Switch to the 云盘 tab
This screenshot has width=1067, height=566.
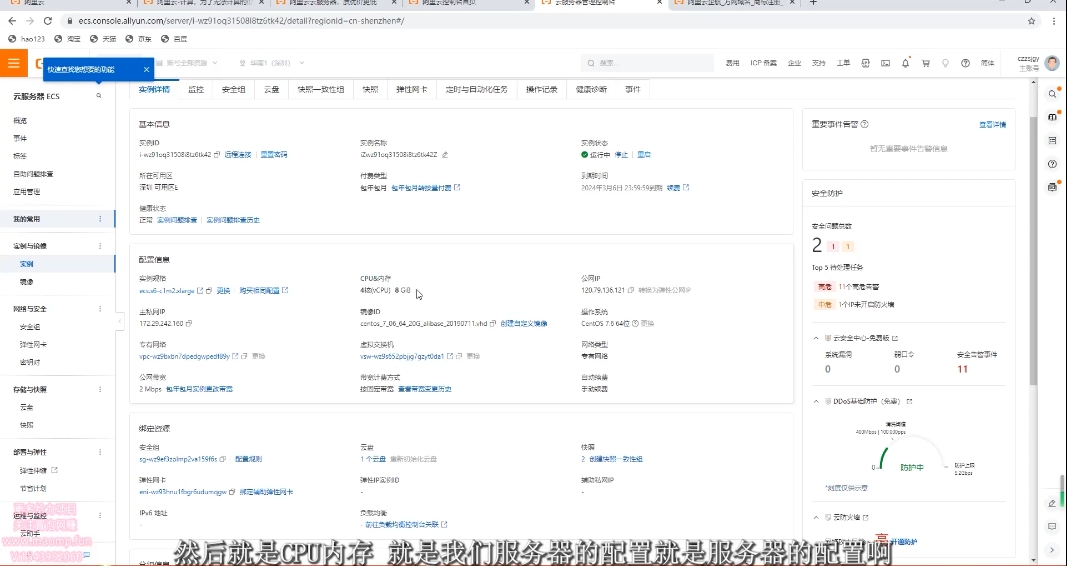[x=272, y=90]
